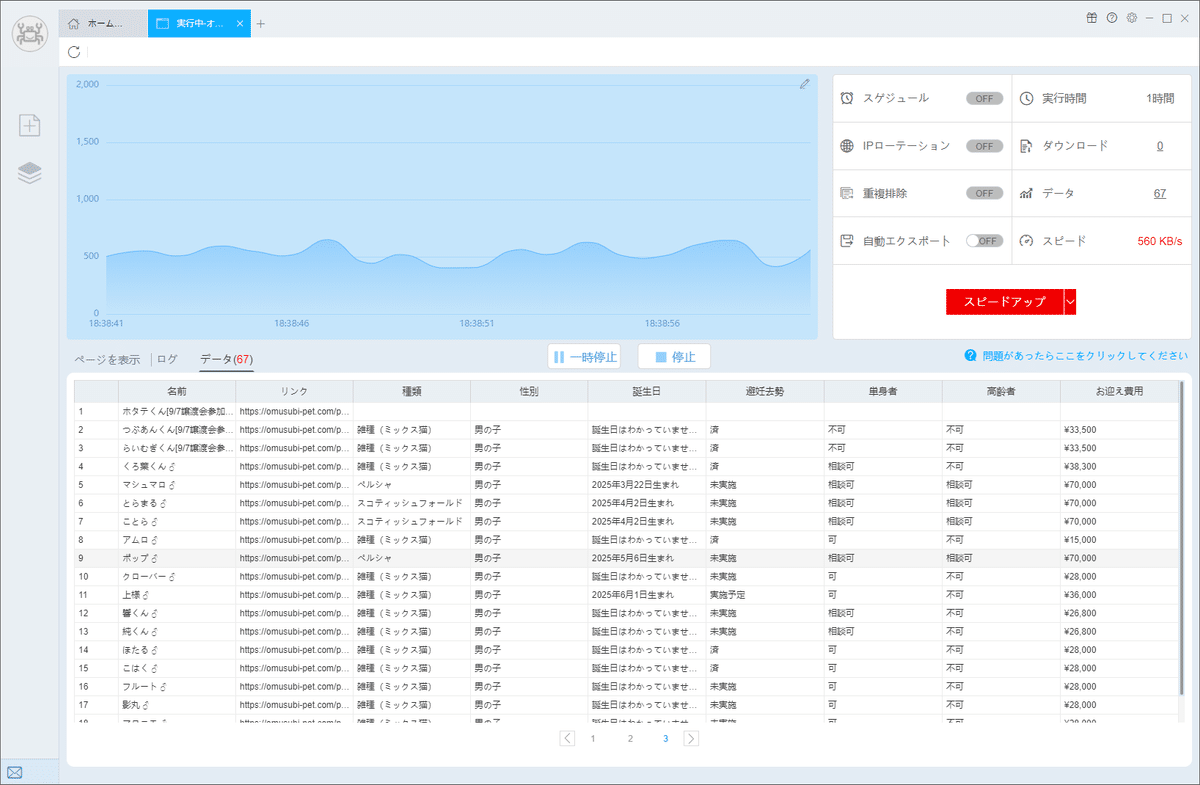Viewport: 1200px width, 785px height.
Task: Click the リンク column header
Action: coord(294,391)
